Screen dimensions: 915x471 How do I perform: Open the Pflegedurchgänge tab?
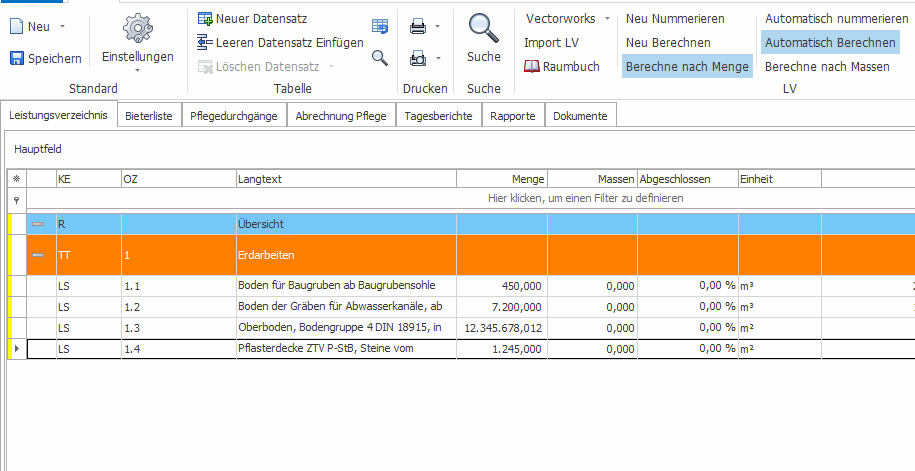point(233,116)
